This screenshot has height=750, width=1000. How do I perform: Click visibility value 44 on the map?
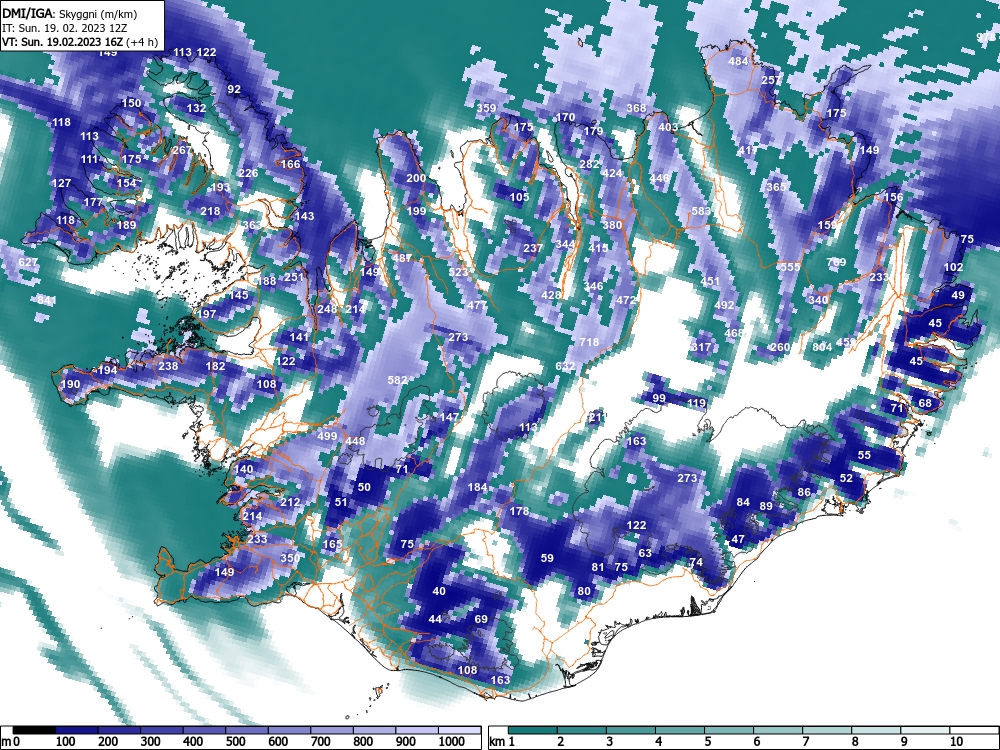(435, 619)
